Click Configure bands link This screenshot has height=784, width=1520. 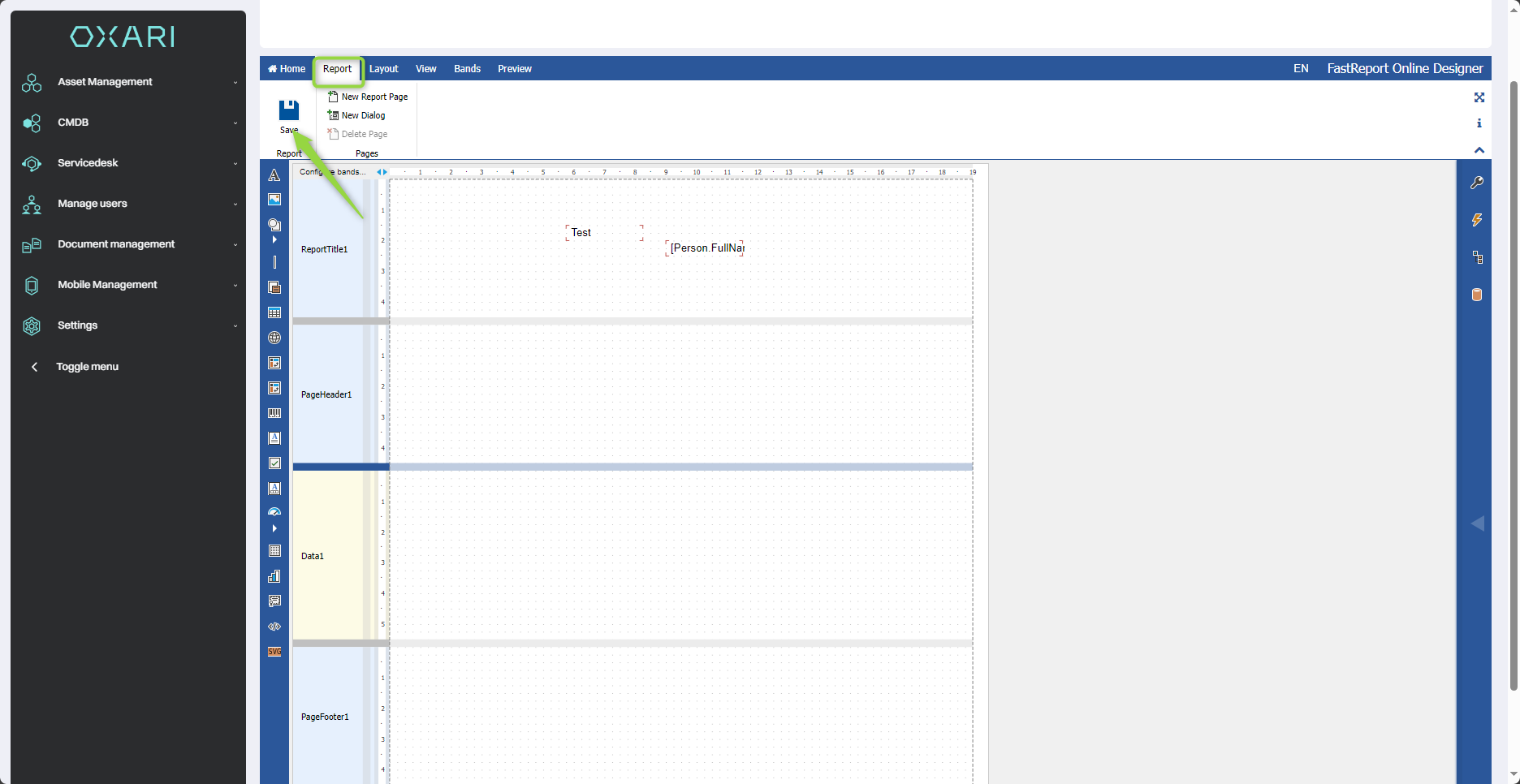click(332, 172)
